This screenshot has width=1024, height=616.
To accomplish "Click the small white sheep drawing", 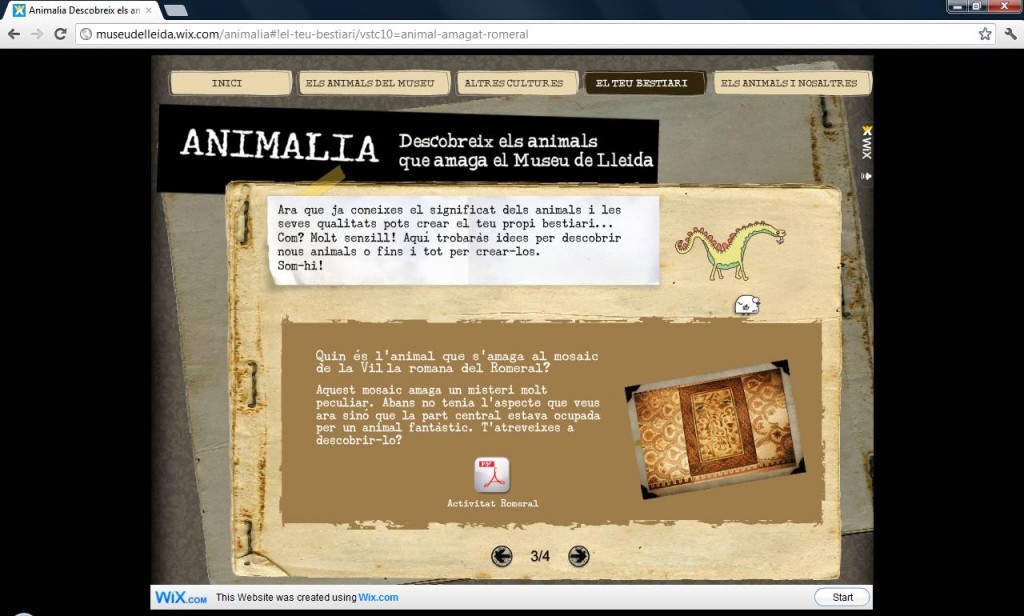I will (746, 306).
